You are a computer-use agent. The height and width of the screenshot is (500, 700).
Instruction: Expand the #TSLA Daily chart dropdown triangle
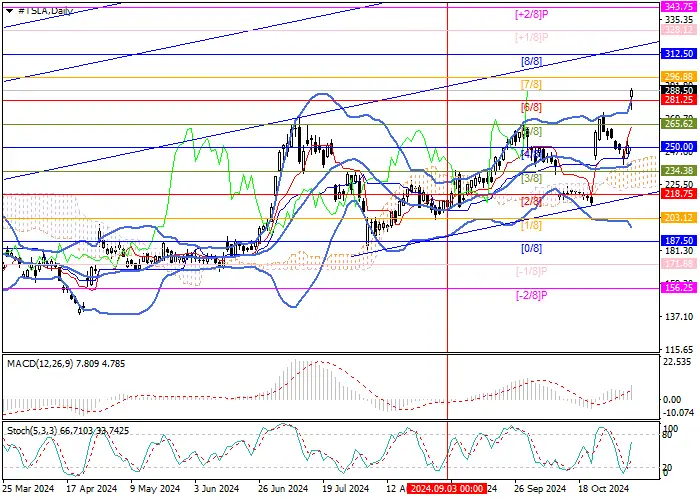[x=9, y=11]
